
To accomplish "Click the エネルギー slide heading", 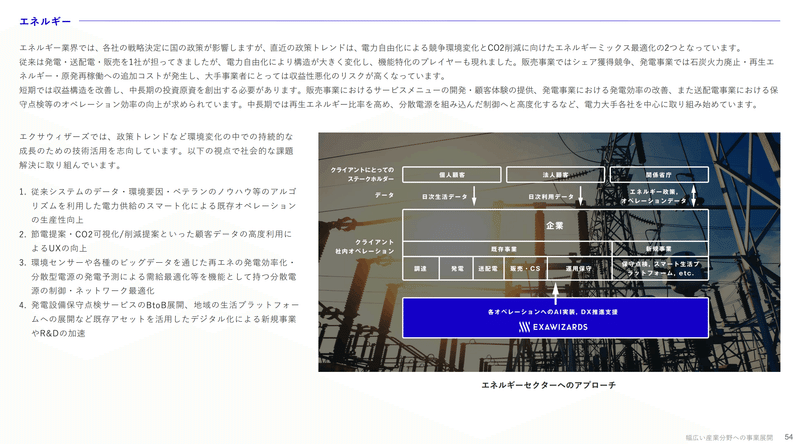I will tap(45, 21).
